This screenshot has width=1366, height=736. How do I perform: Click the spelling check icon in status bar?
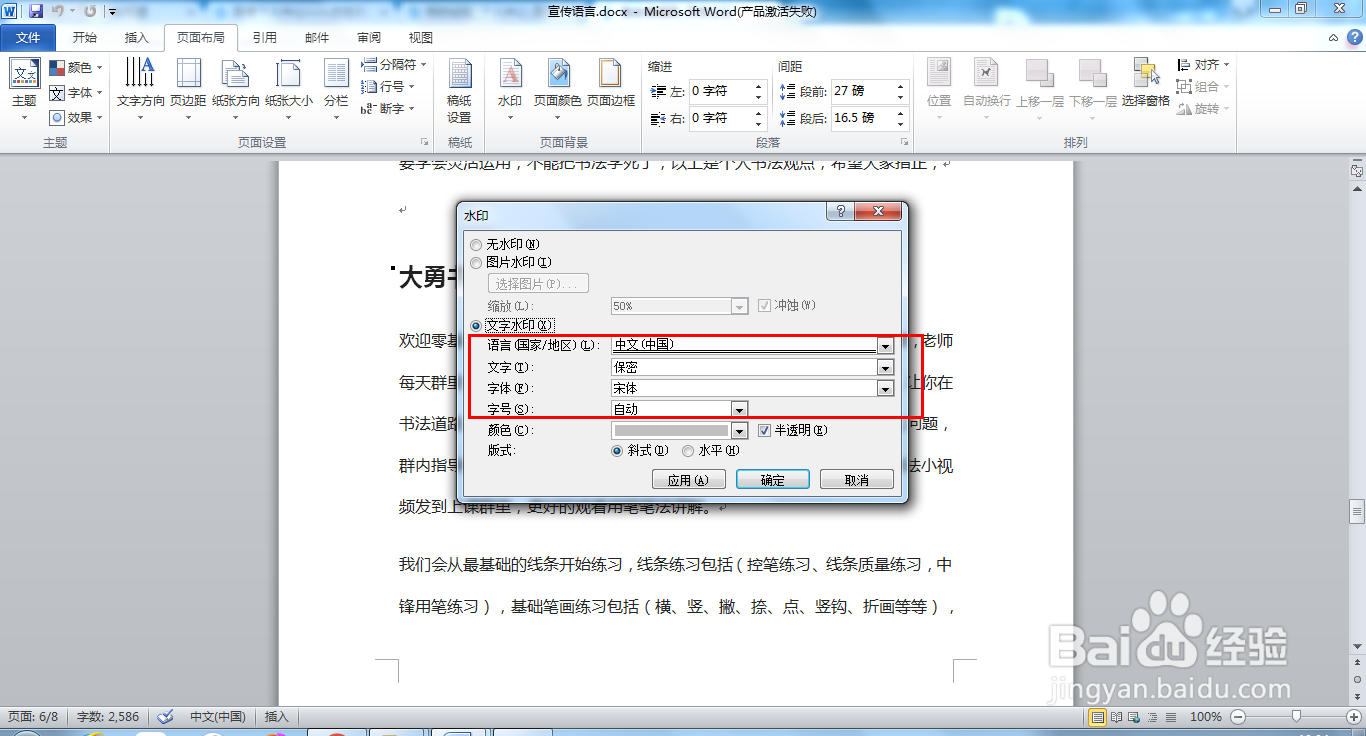(x=165, y=716)
